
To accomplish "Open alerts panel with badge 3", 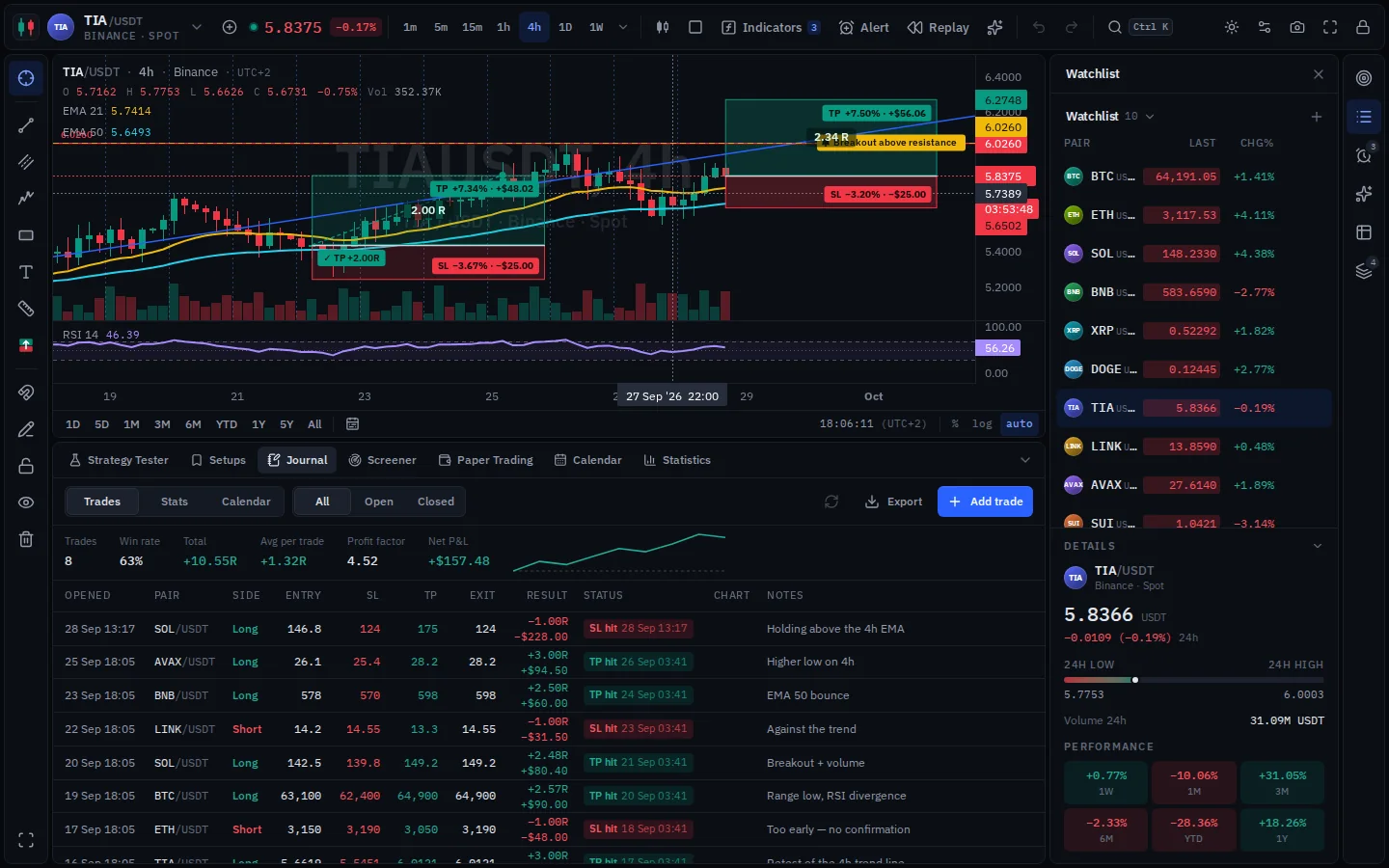I will (x=1364, y=155).
